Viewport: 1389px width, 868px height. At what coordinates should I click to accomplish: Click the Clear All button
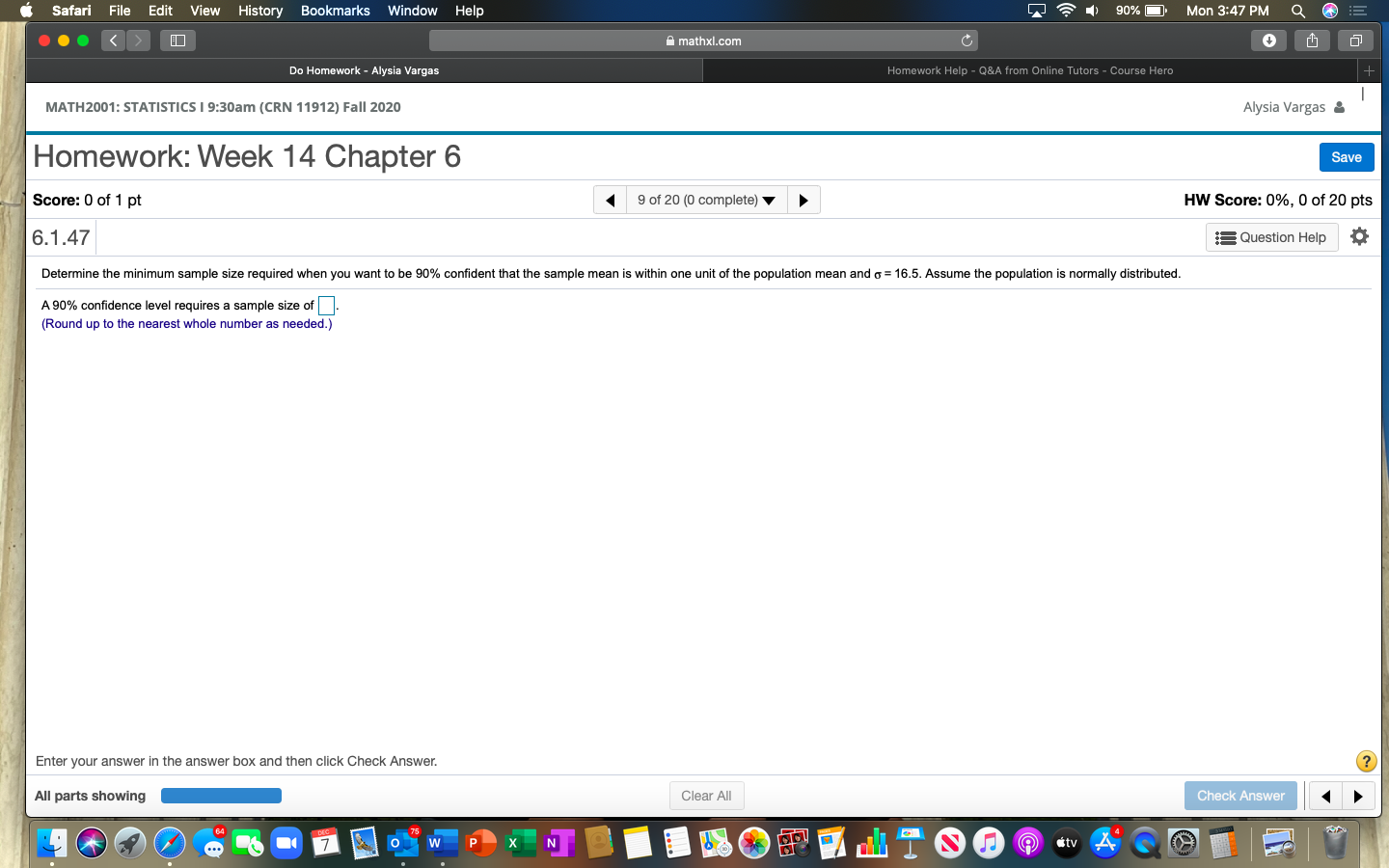[x=706, y=796]
